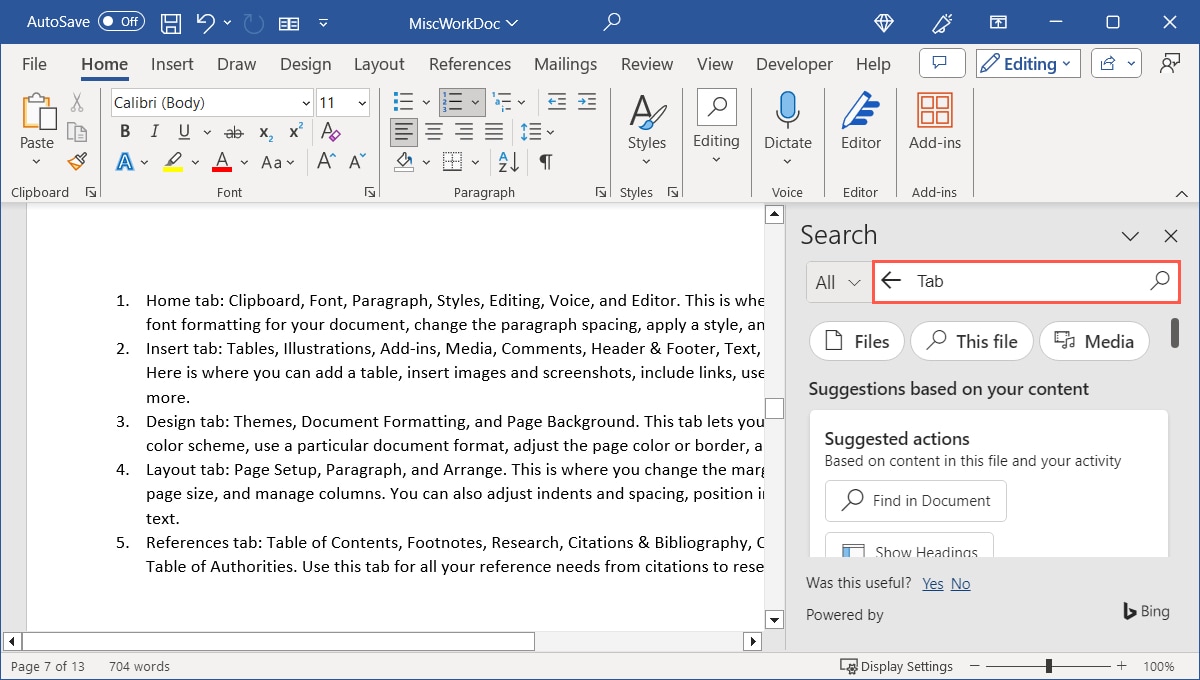Switch to the References ribbon tab
The width and height of the screenshot is (1200, 680).
[469, 63]
